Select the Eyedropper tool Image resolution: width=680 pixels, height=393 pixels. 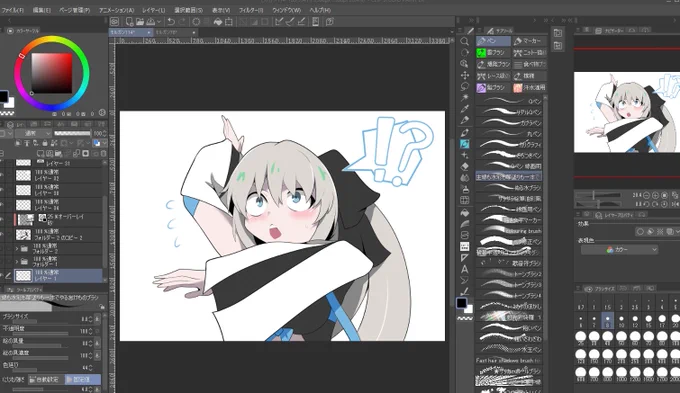(464, 109)
